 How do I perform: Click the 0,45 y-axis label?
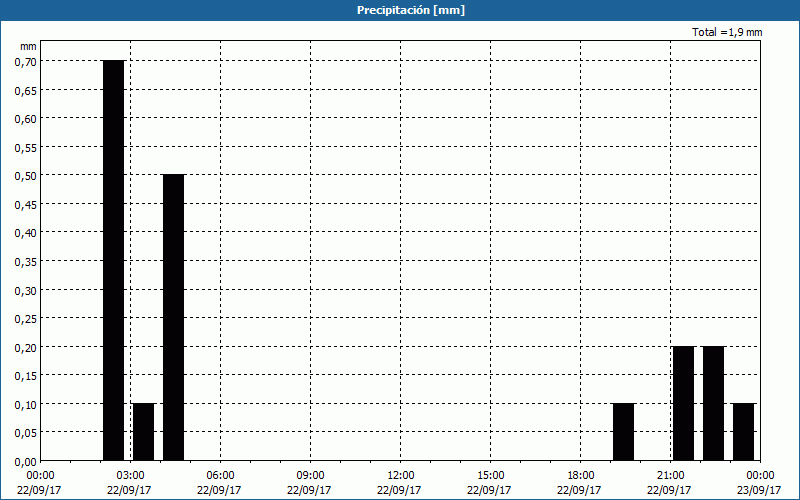28,205
